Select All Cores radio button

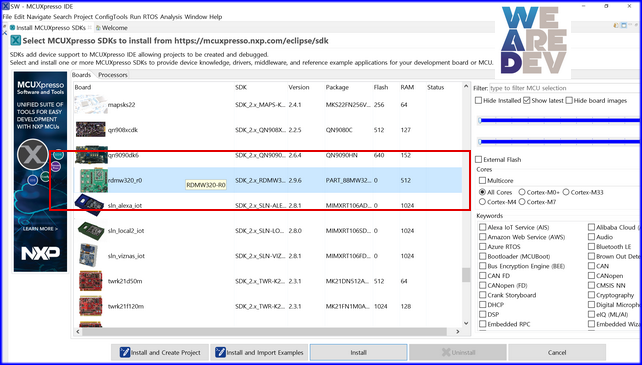tap(482, 192)
